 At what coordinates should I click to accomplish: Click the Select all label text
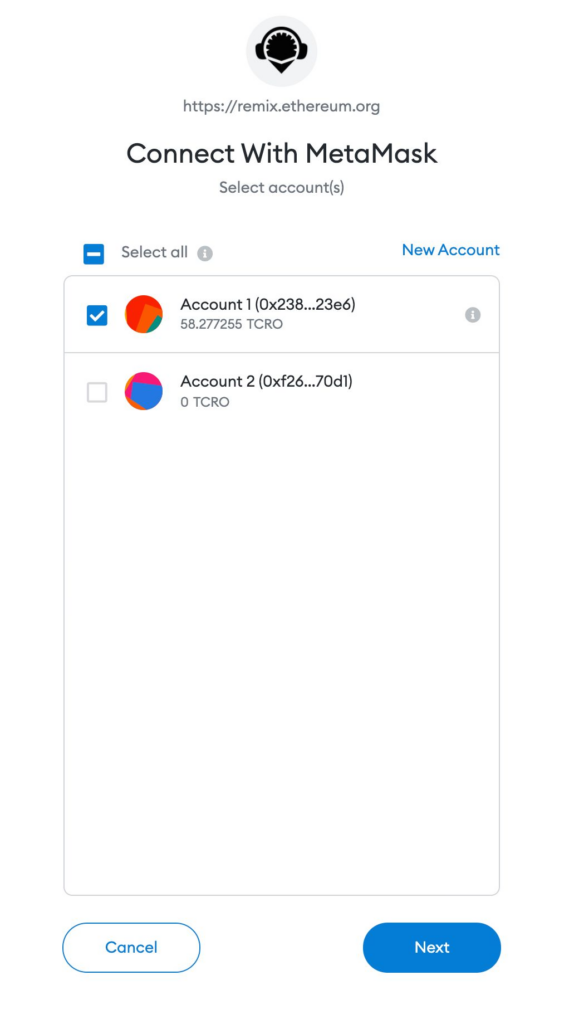point(155,253)
